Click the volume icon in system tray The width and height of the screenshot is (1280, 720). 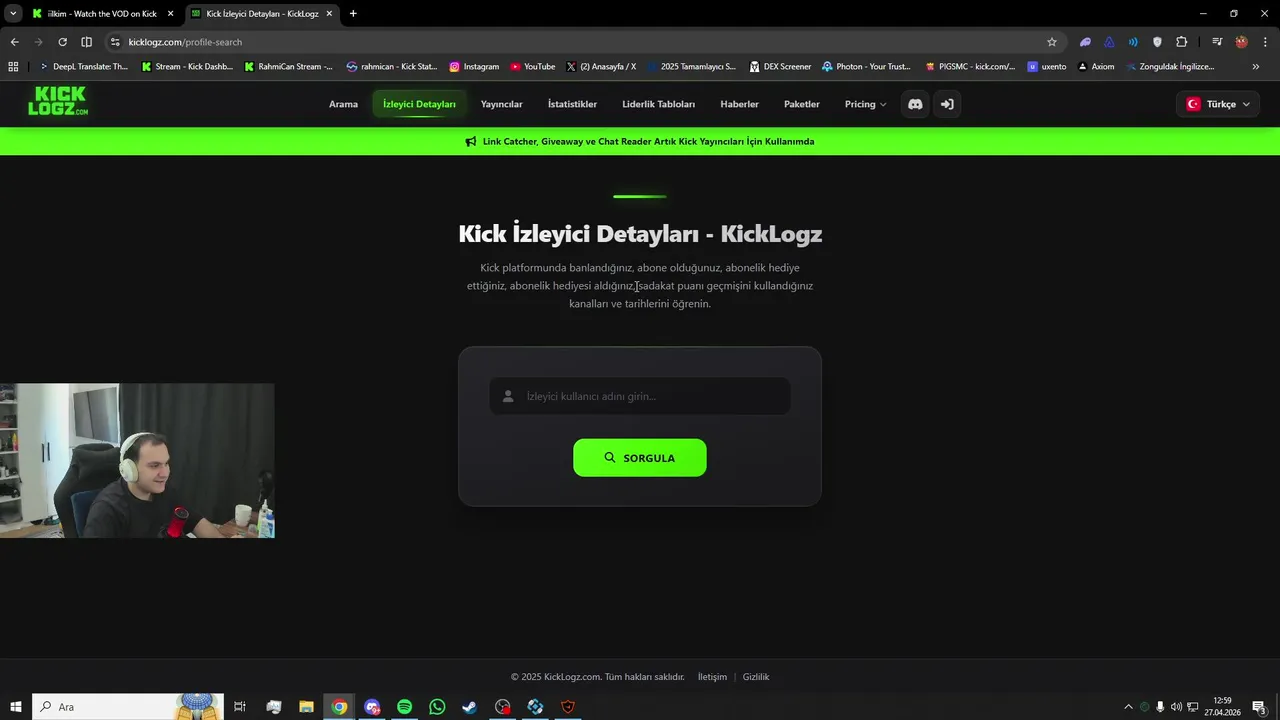point(1176,707)
